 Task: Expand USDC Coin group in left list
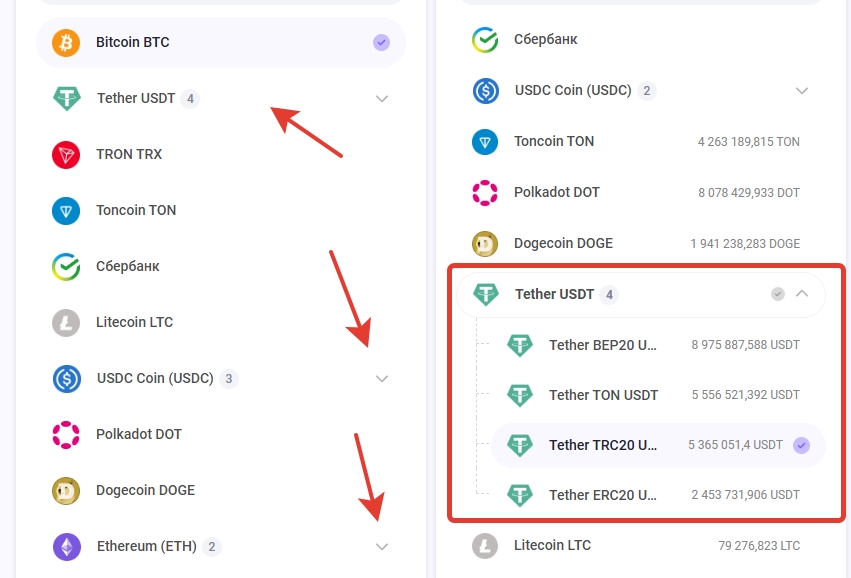[381, 379]
